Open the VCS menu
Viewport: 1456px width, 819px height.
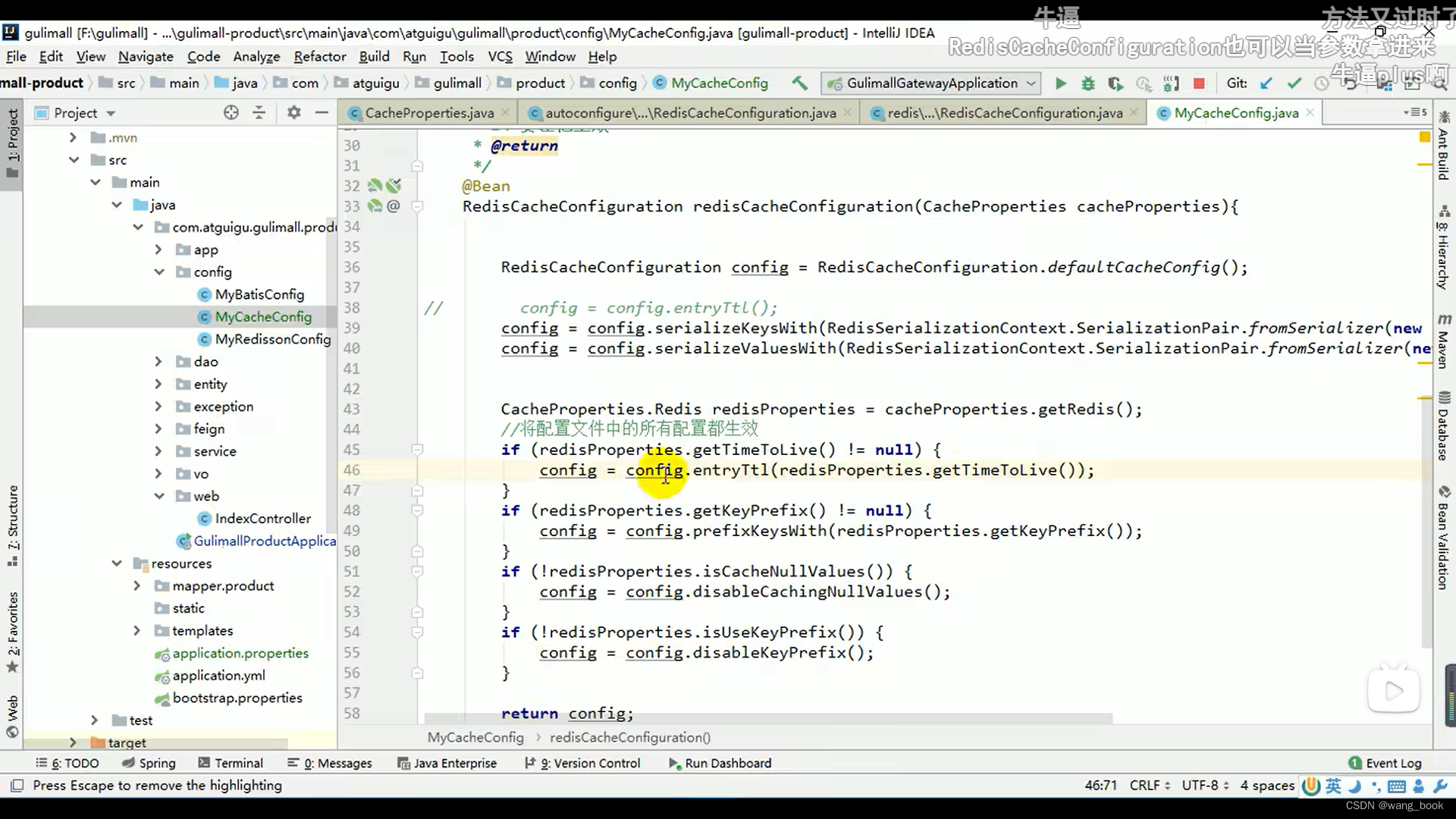coord(500,57)
